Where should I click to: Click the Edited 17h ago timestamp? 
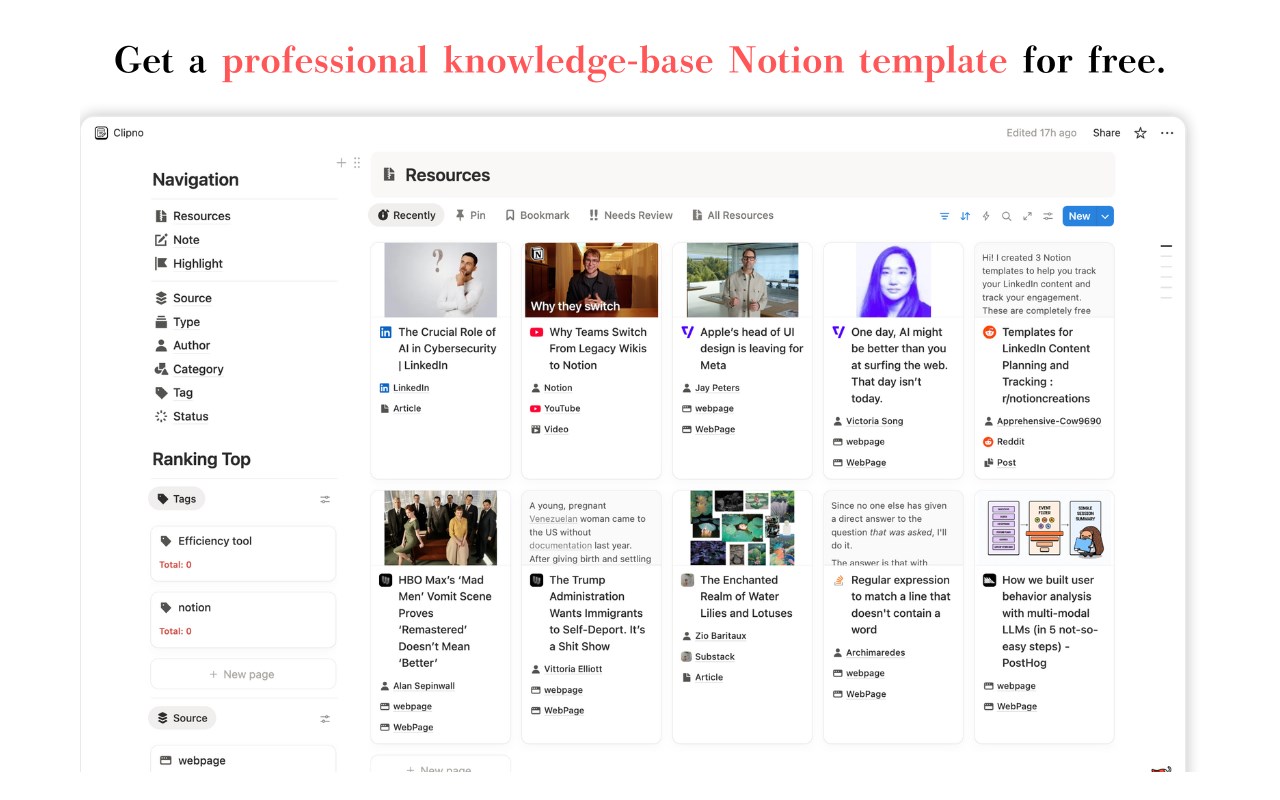tap(1041, 133)
